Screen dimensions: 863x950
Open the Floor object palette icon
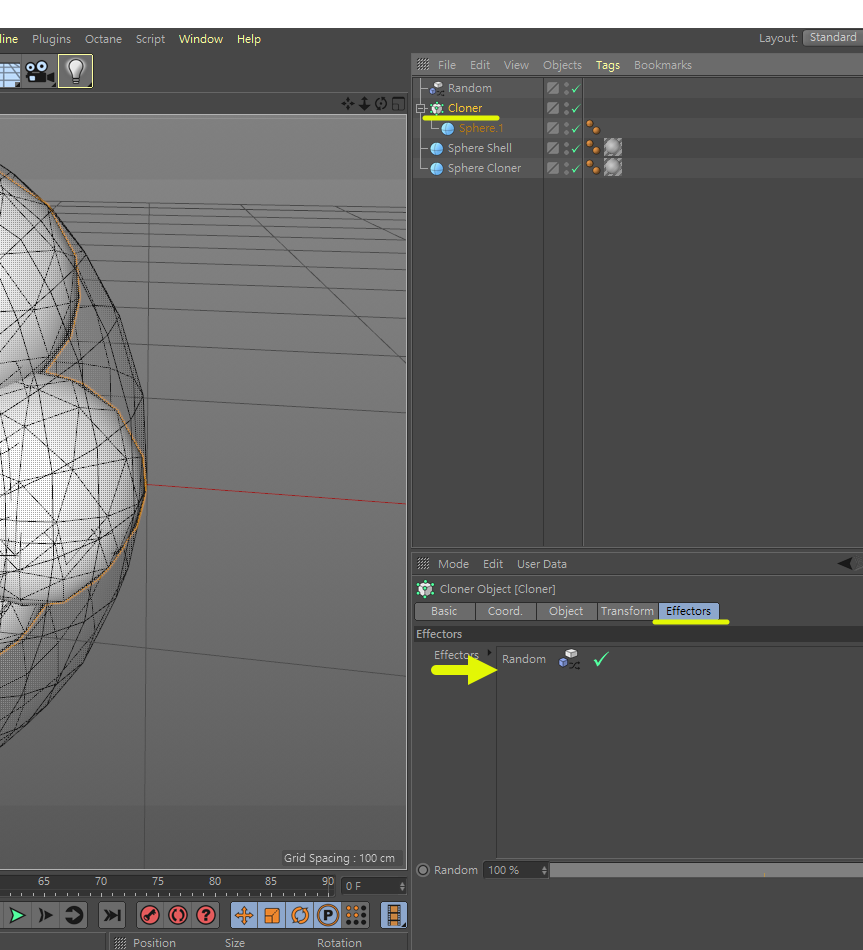(x=10, y=73)
